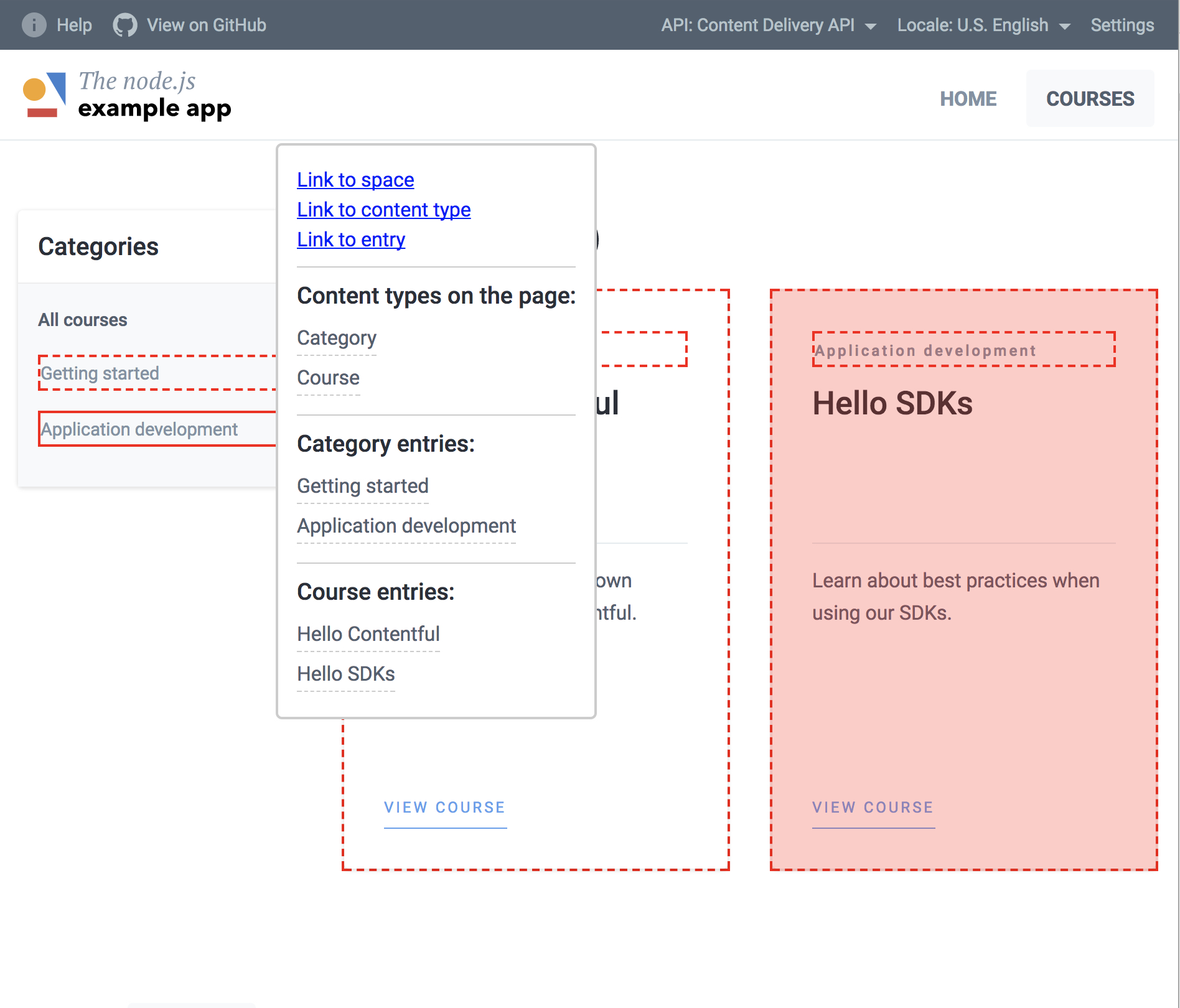Click the example app logo icon
Screen dimensions: 1180x1008
click(44, 95)
